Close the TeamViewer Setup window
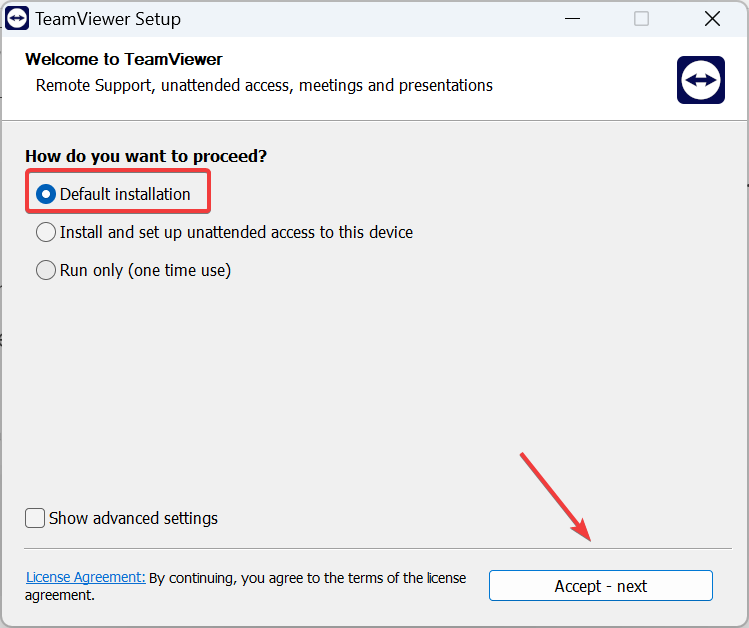The image size is (749, 628). (x=712, y=19)
